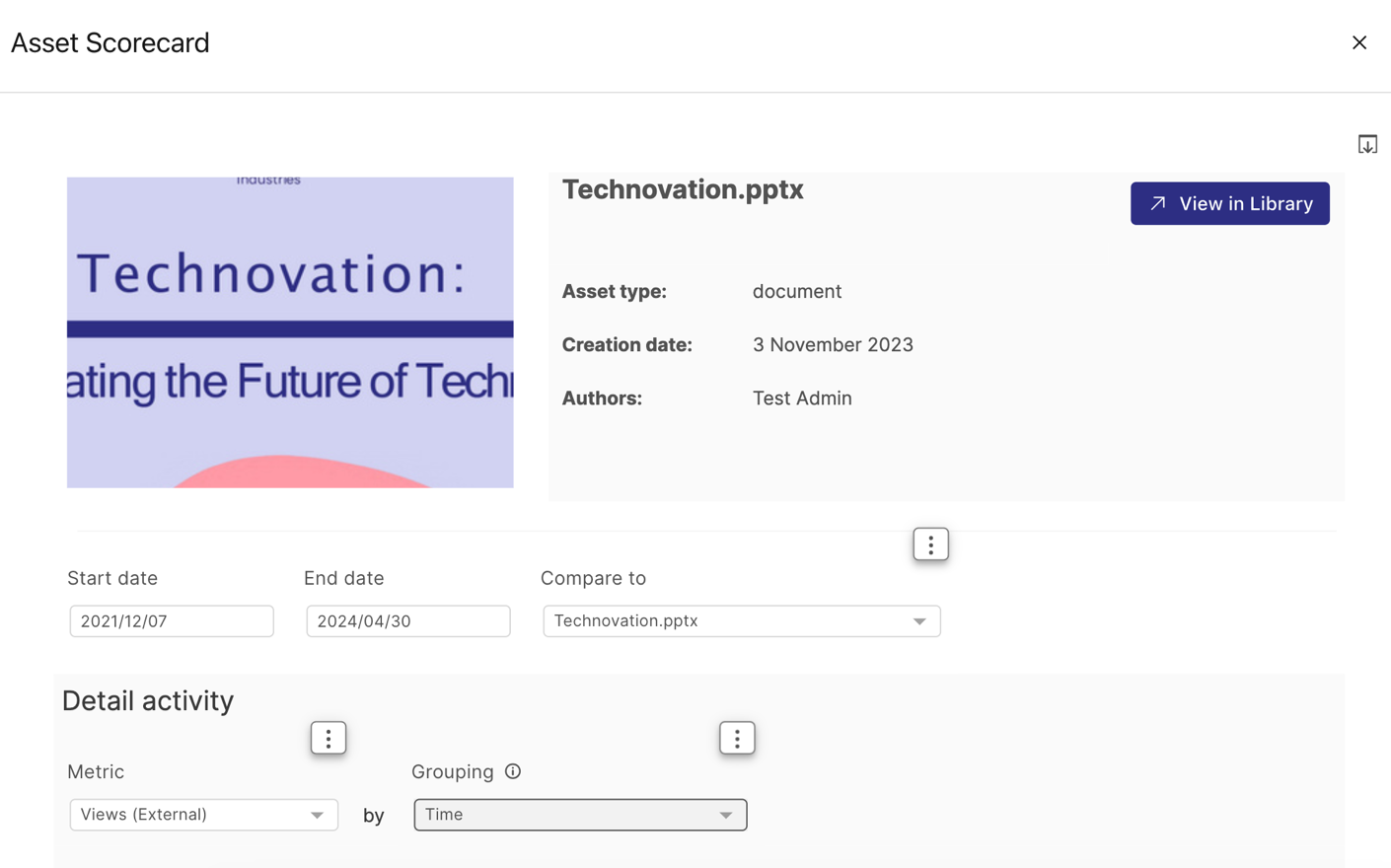1391x868 pixels.
Task: Open the Grouping dropdown showing Time
Action: [579, 815]
